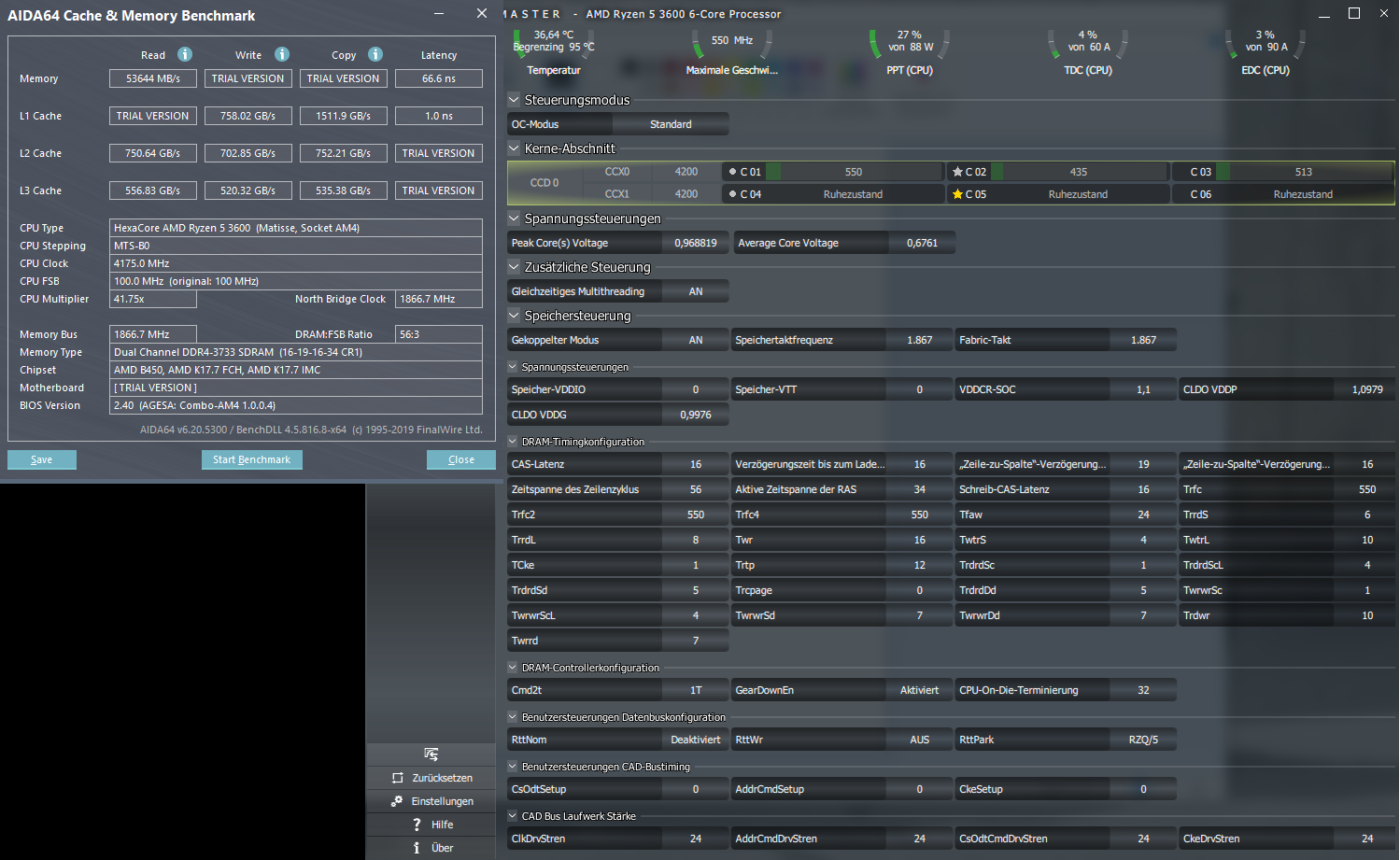Collapse Benutzersteuerungen CAD-Bustiming section

pos(513,767)
